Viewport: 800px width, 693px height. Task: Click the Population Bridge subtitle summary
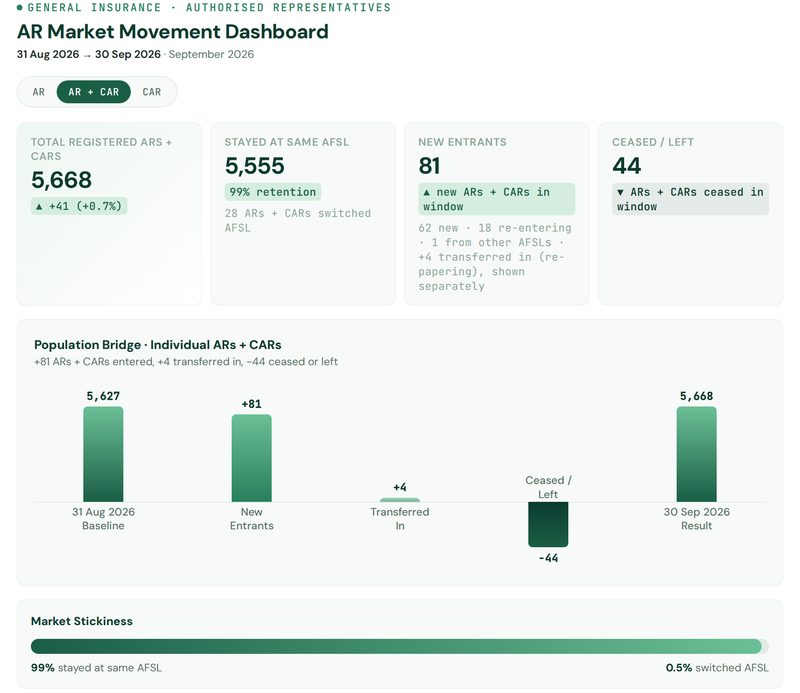(186, 362)
